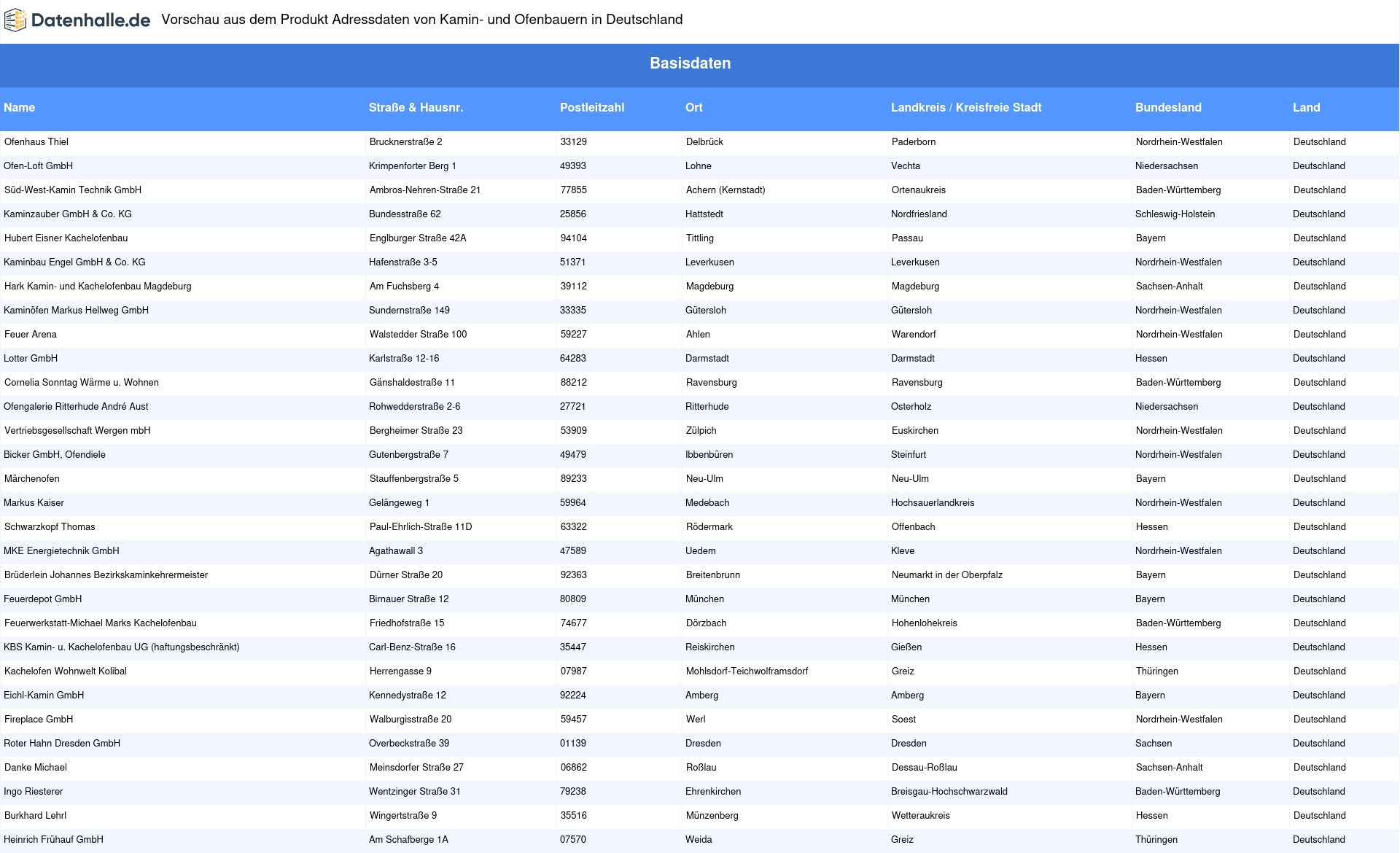Click address Walstedder Straße 100
The image size is (1400, 853).
click(419, 335)
